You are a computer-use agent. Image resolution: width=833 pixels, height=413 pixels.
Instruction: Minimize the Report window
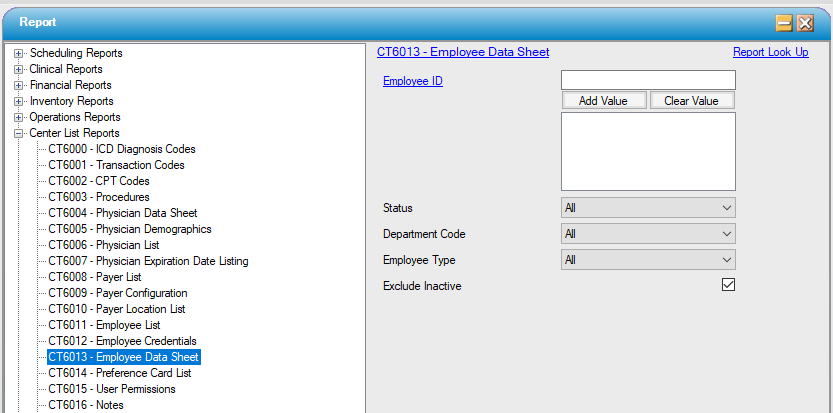(785, 22)
